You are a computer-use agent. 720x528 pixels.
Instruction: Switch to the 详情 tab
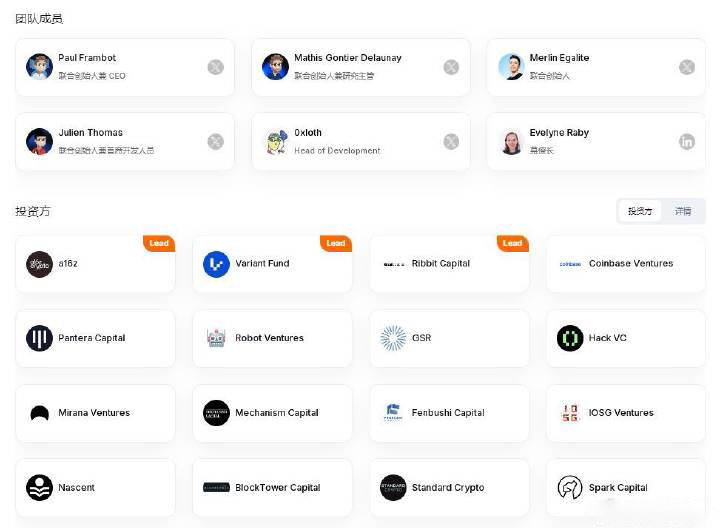click(683, 211)
